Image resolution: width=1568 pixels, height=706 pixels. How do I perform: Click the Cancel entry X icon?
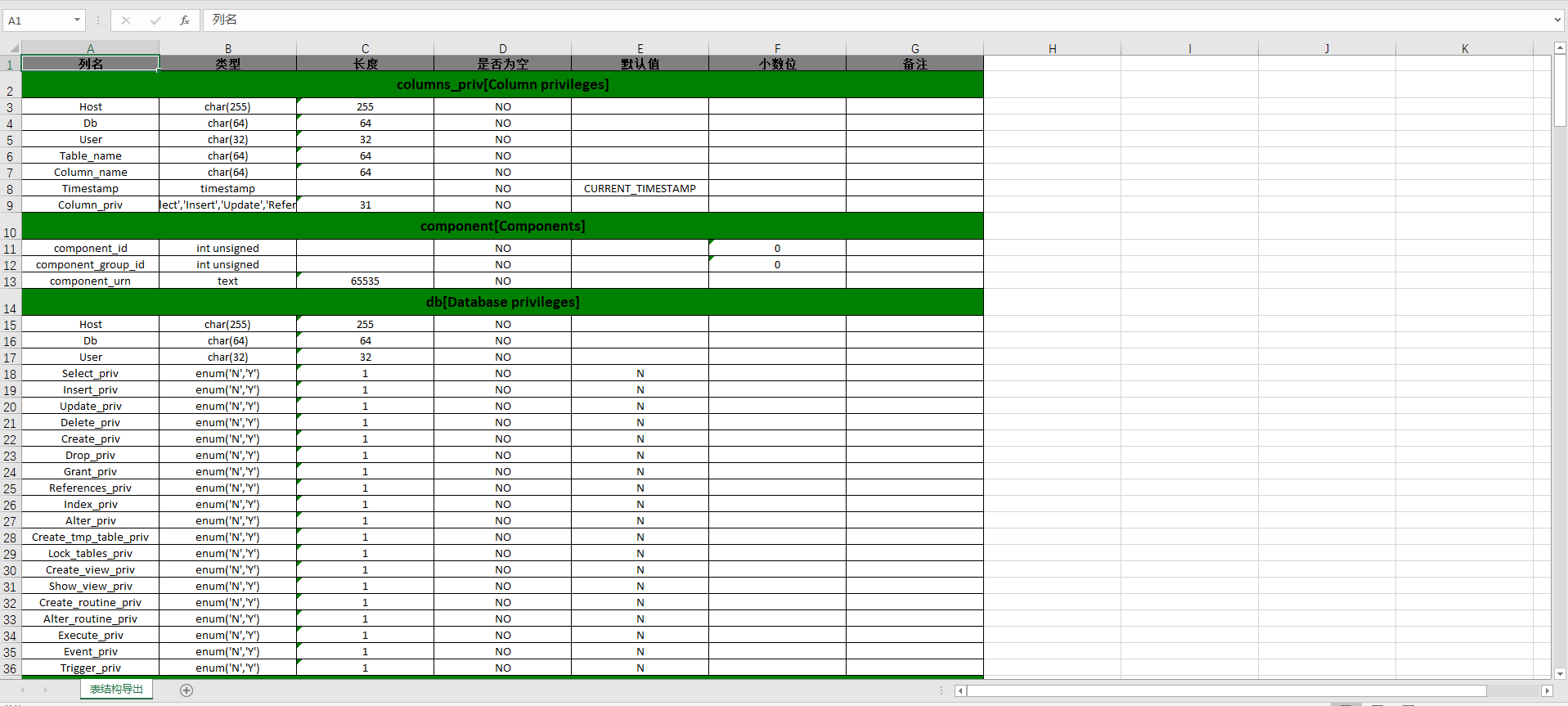(126, 20)
